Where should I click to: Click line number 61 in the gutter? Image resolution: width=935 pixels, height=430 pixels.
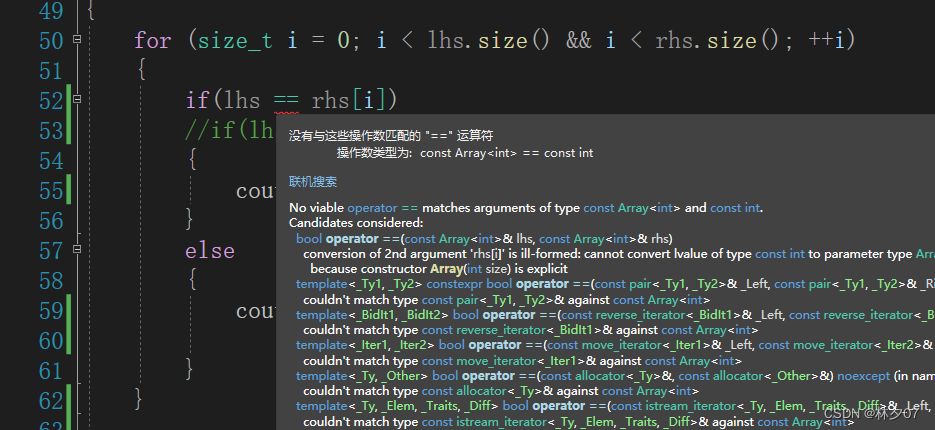pyautogui.click(x=51, y=371)
